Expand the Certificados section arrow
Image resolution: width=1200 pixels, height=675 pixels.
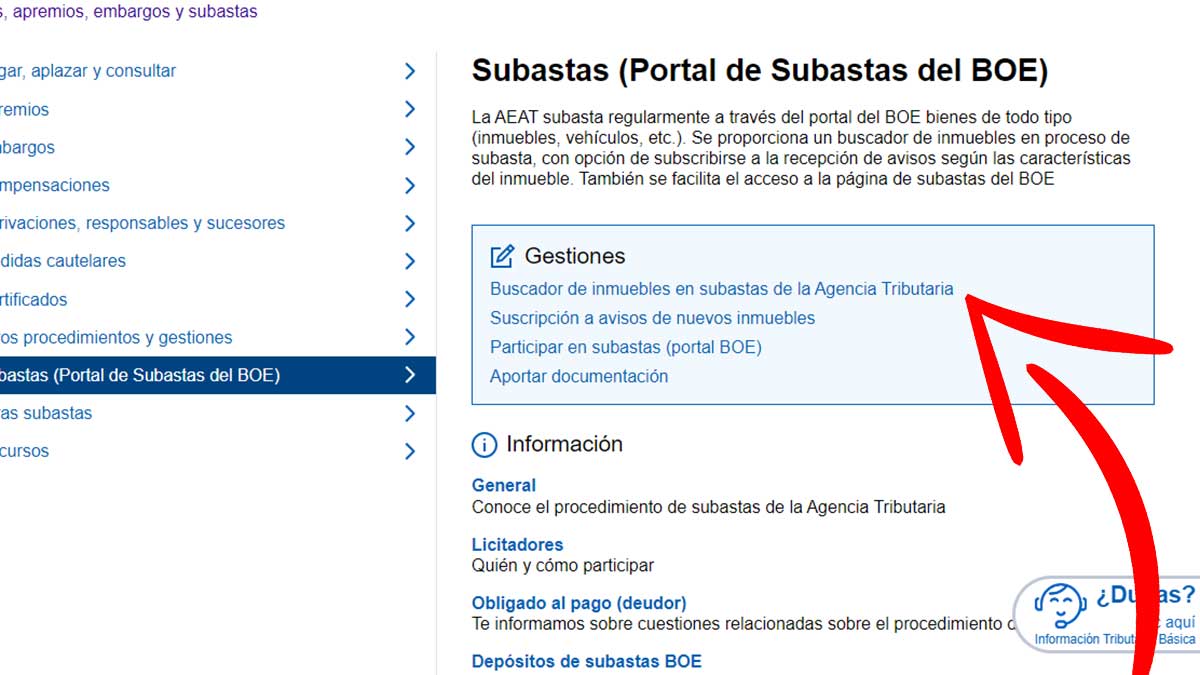[409, 299]
